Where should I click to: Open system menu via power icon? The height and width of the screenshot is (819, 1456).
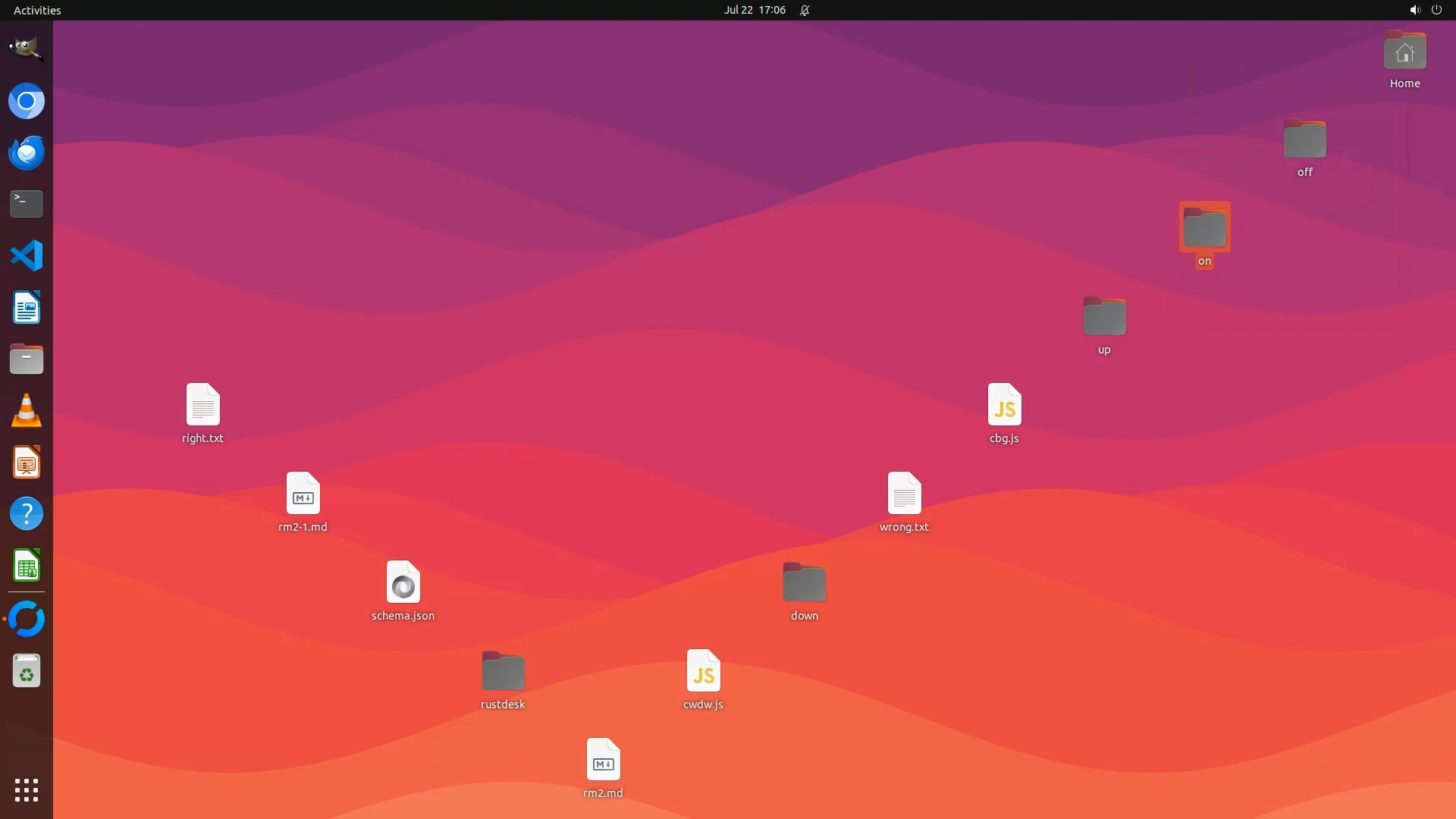pyautogui.click(x=1436, y=10)
